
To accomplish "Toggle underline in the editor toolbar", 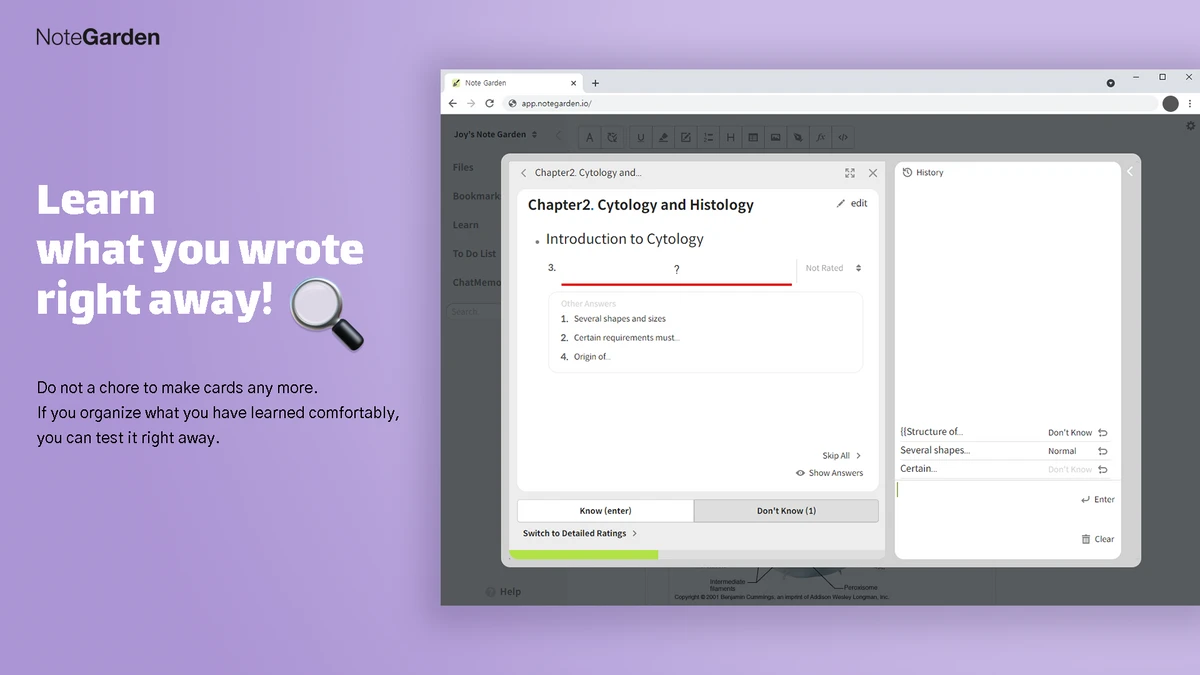I will tap(640, 138).
